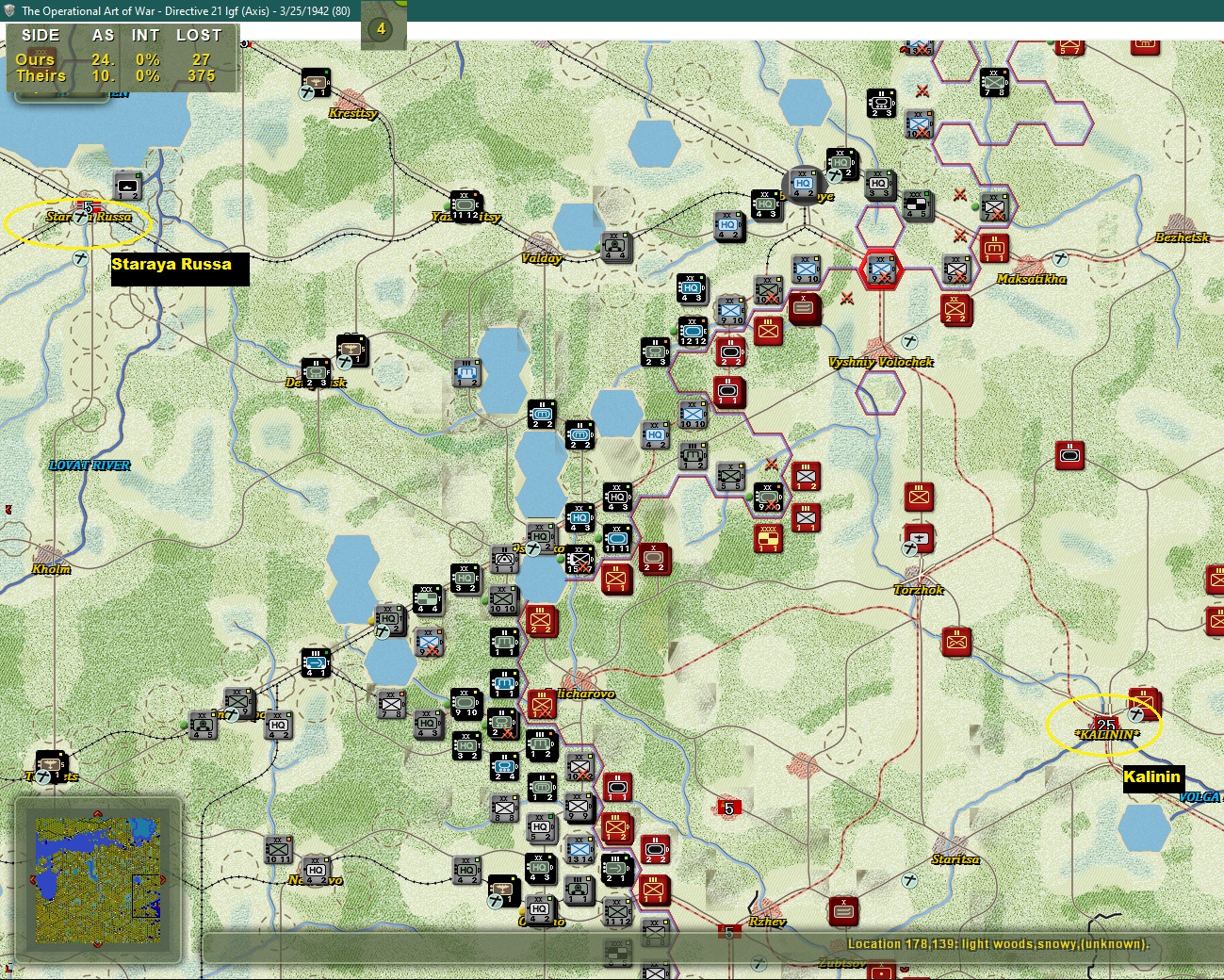Image resolution: width=1224 pixels, height=980 pixels.
Task: Select the black-and-white XXX counter reading 4 5
Action: 919,206
